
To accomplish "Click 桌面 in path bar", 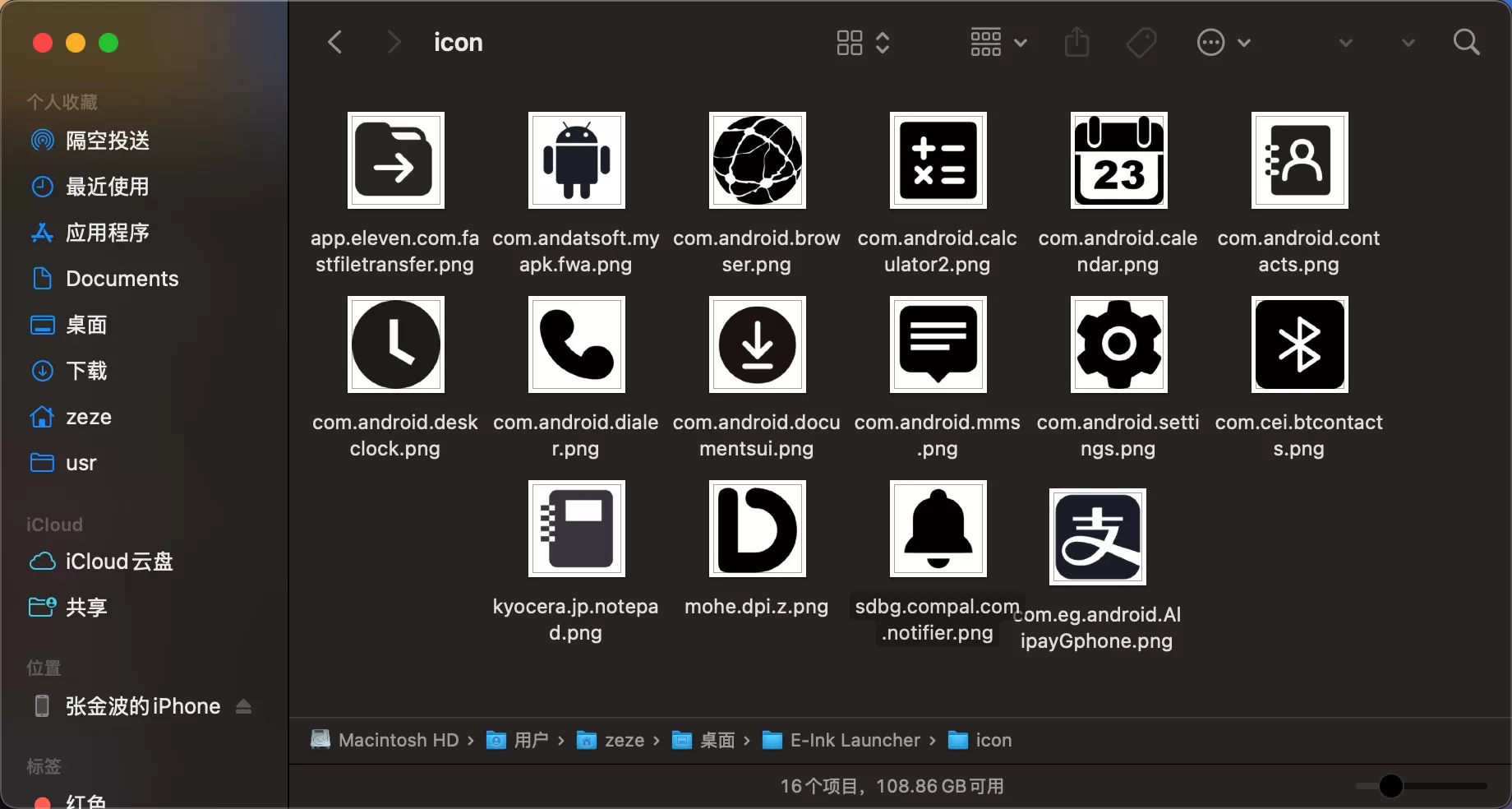I will click(x=703, y=740).
